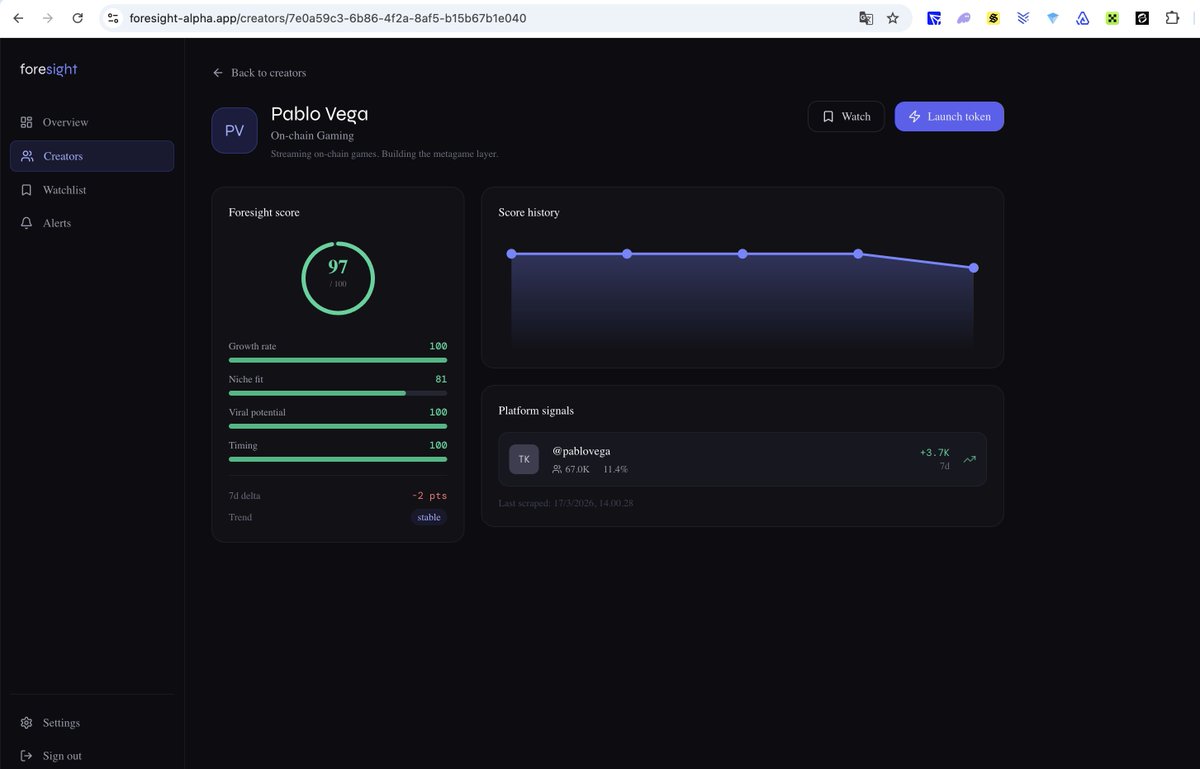Click the Niche fit value 81
The width and height of the screenshot is (1200, 769).
(x=441, y=379)
